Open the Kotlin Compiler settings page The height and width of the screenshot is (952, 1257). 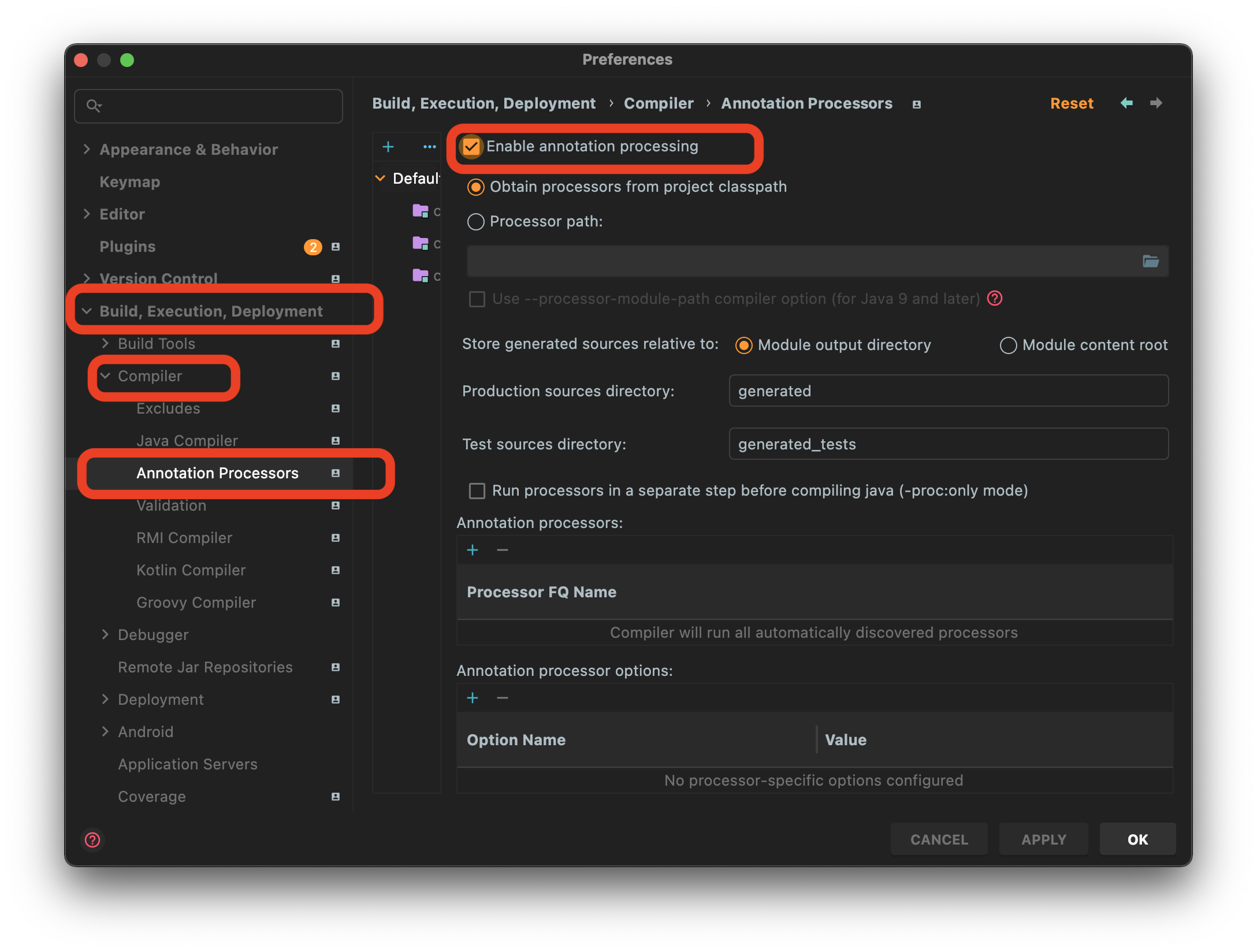click(x=191, y=570)
